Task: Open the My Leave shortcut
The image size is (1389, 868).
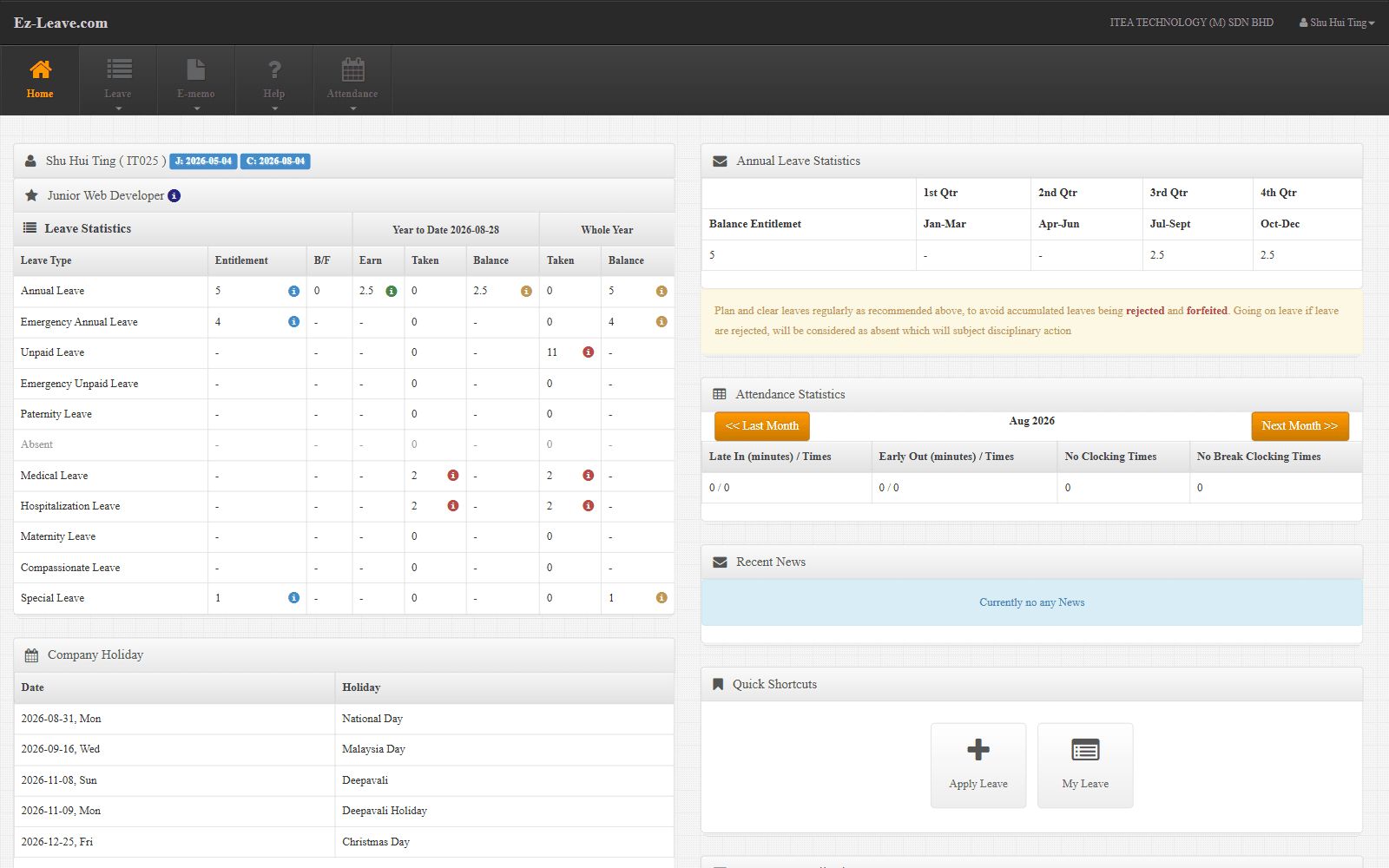Action: click(x=1085, y=766)
